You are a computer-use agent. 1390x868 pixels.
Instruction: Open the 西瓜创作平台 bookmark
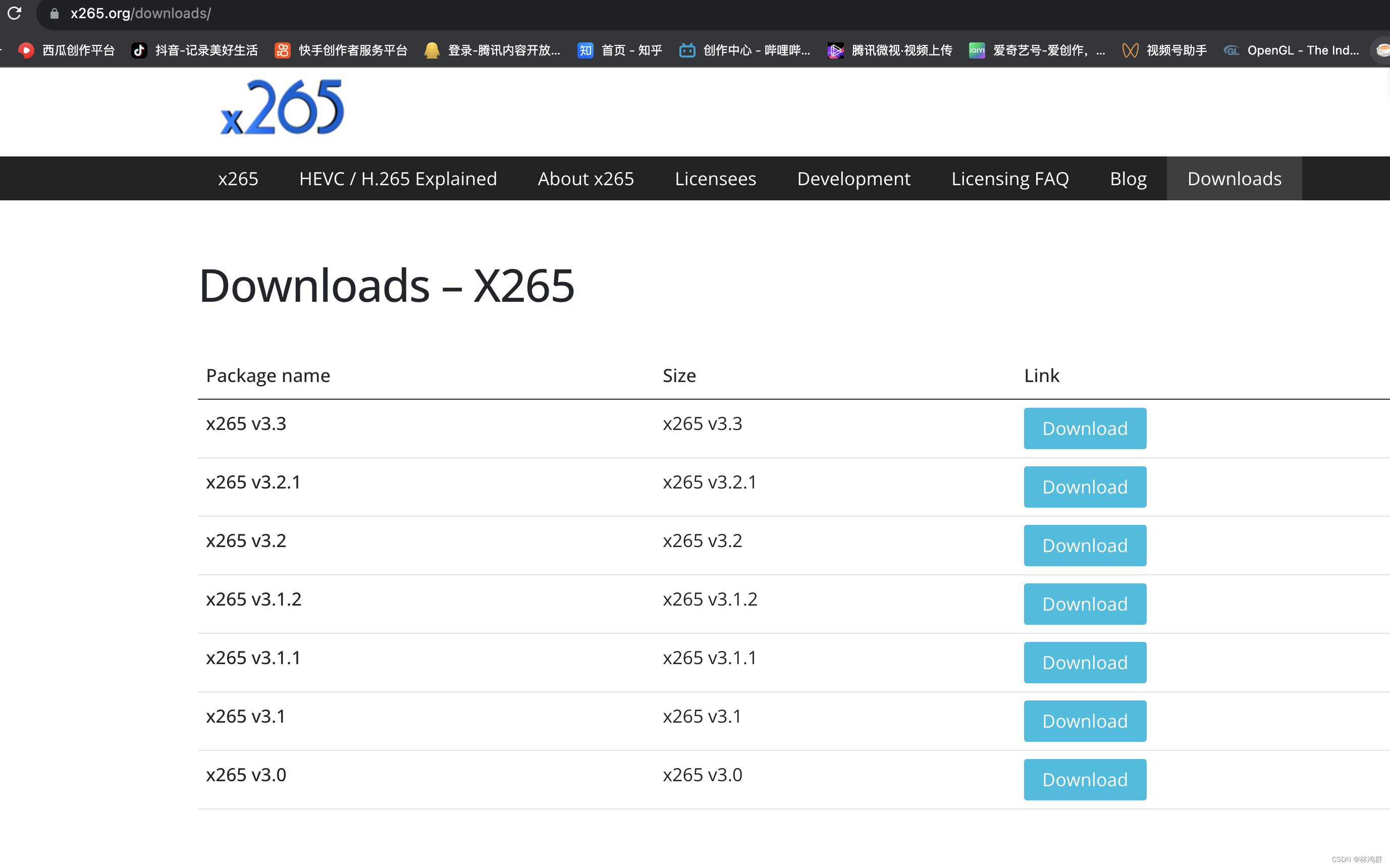pyautogui.click(x=67, y=50)
